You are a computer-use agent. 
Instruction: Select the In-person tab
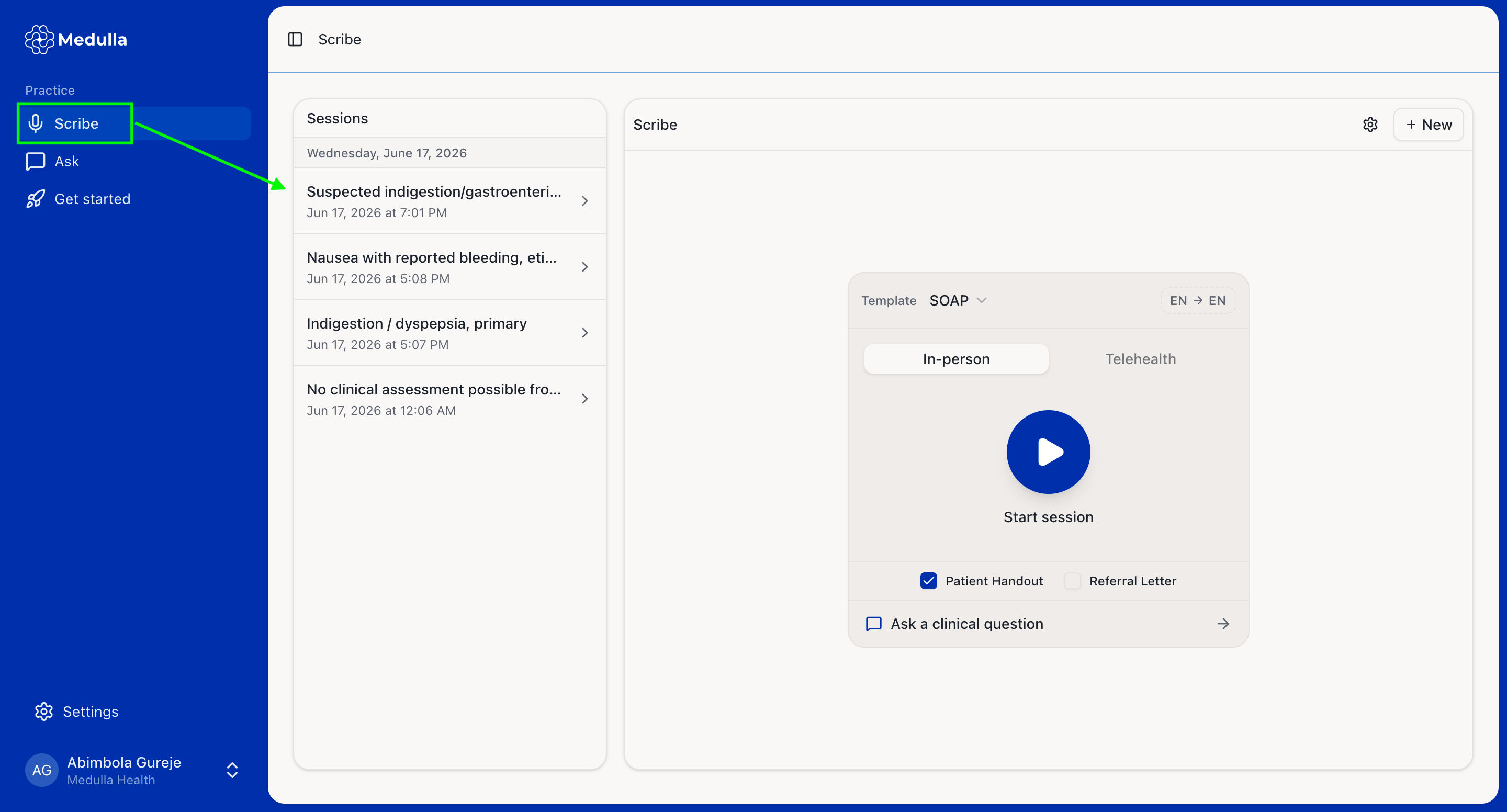point(956,358)
